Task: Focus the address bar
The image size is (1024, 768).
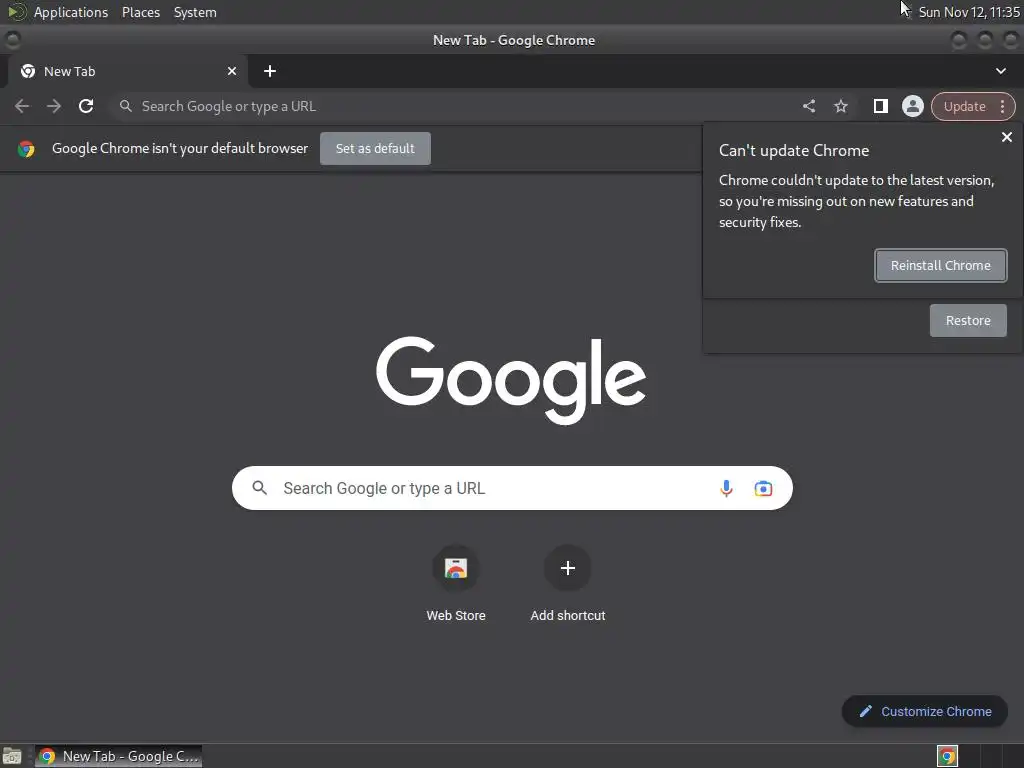Action: point(457,106)
